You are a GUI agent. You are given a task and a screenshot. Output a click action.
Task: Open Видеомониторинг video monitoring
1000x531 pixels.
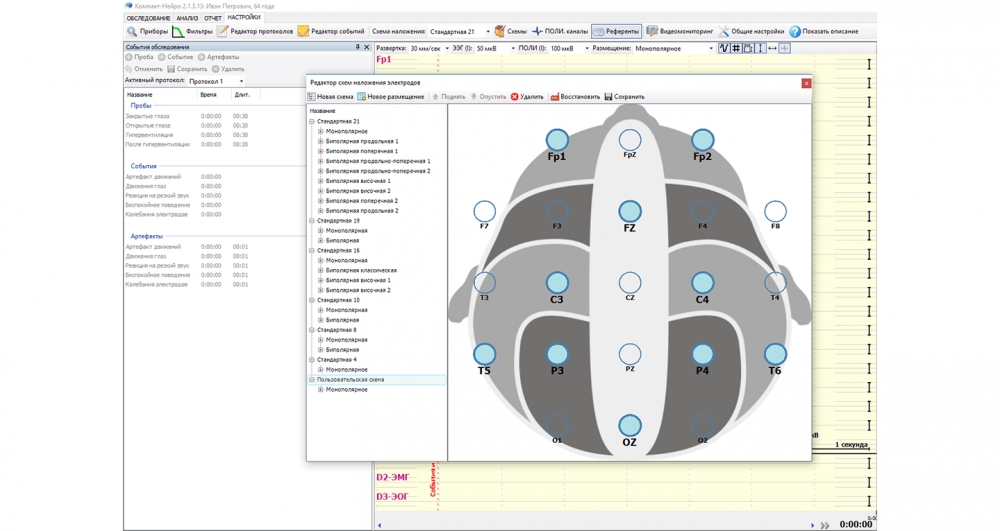pyautogui.click(x=679, y=32)
